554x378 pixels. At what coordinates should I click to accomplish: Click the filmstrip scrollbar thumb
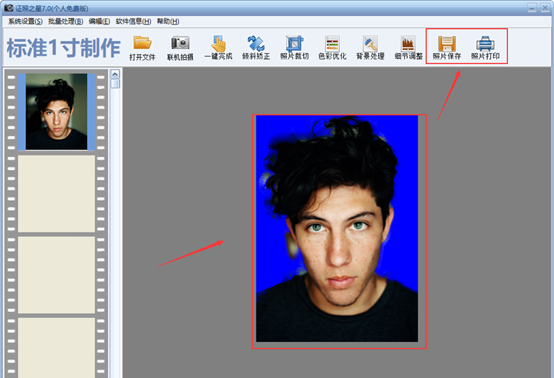115,84
